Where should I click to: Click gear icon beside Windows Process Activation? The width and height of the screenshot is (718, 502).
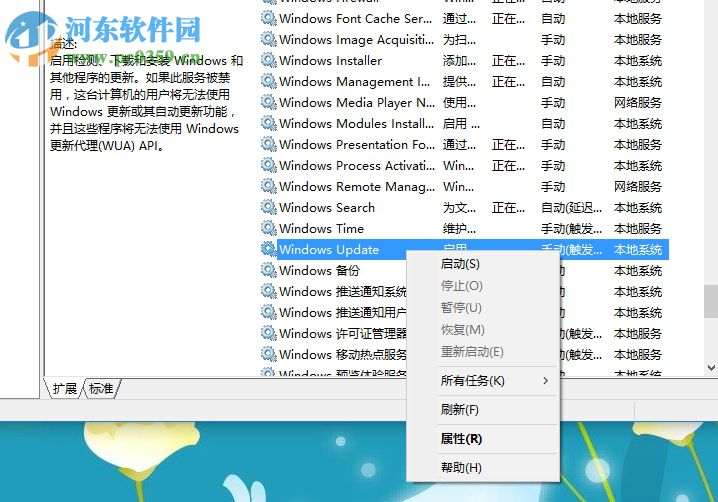click(x=269, y=165)
